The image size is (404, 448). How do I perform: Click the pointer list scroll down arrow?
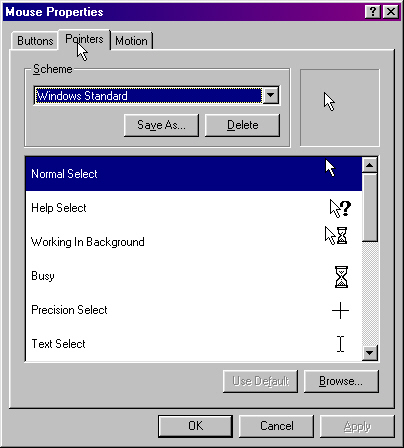pos(370,353)
